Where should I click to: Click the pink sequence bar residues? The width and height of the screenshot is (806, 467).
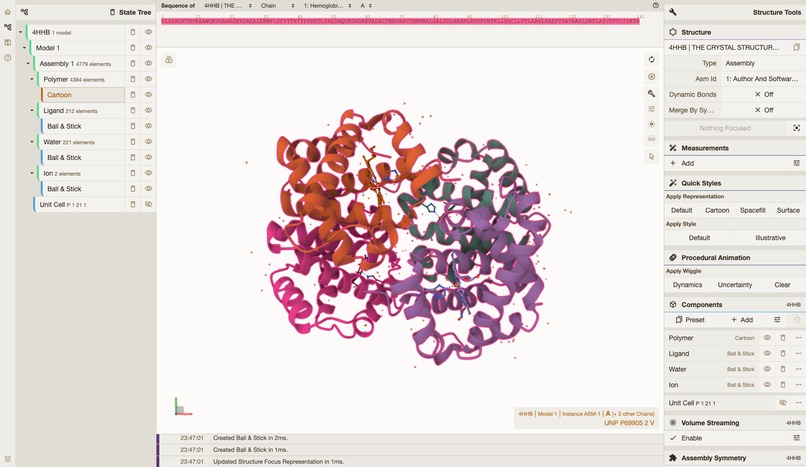[400, 21]
